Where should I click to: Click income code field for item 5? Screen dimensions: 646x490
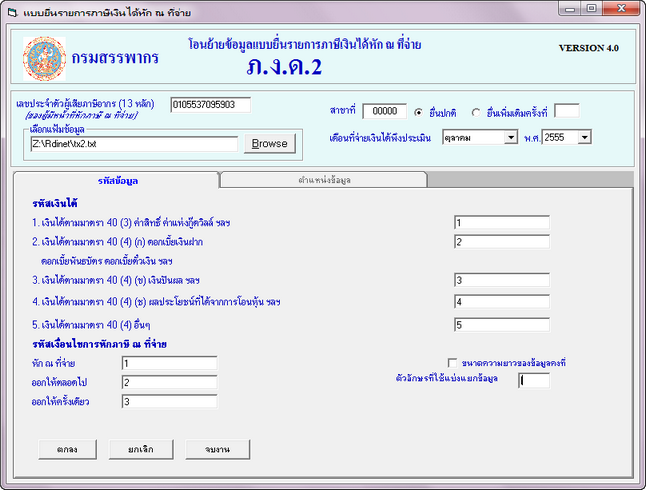(502, 325)
